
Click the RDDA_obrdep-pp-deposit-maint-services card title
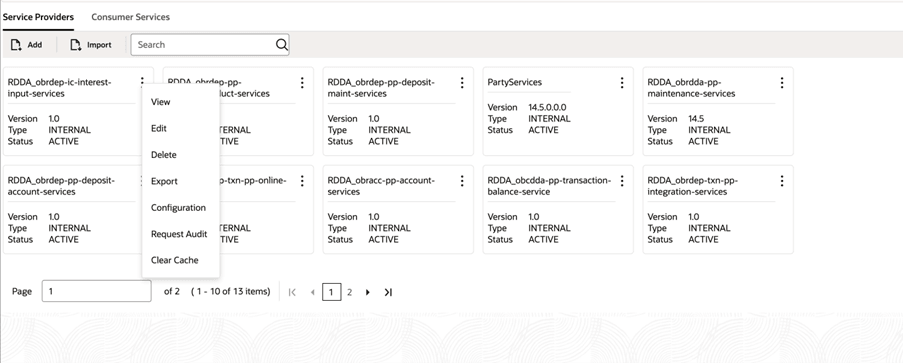tap(381, 88)
